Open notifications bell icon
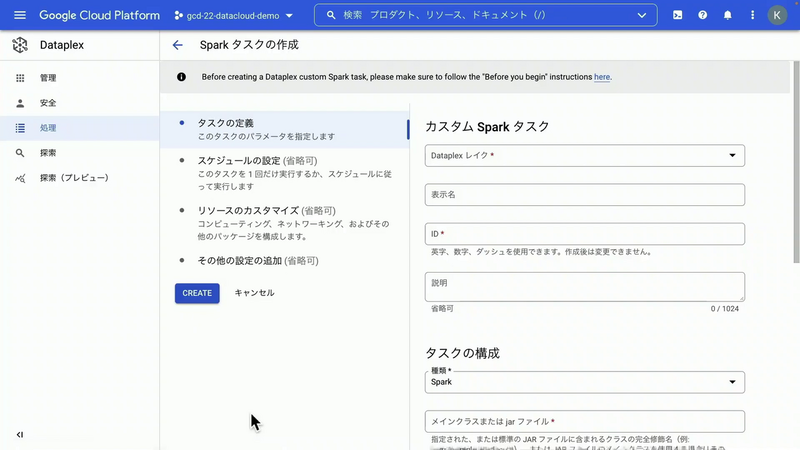 (x=728, y=15)
